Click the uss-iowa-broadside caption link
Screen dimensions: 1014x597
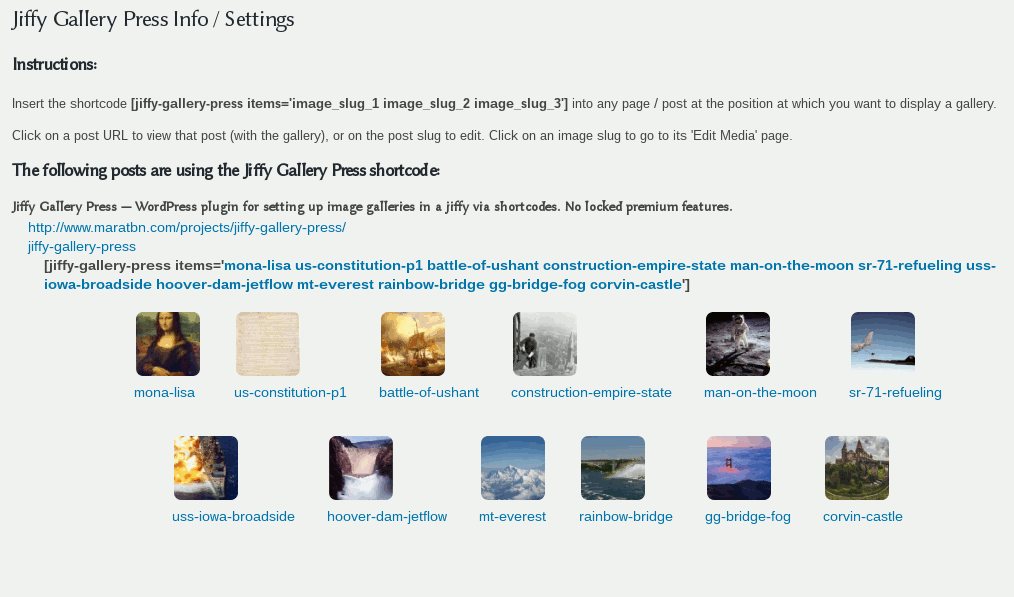[x=233, y=516]
